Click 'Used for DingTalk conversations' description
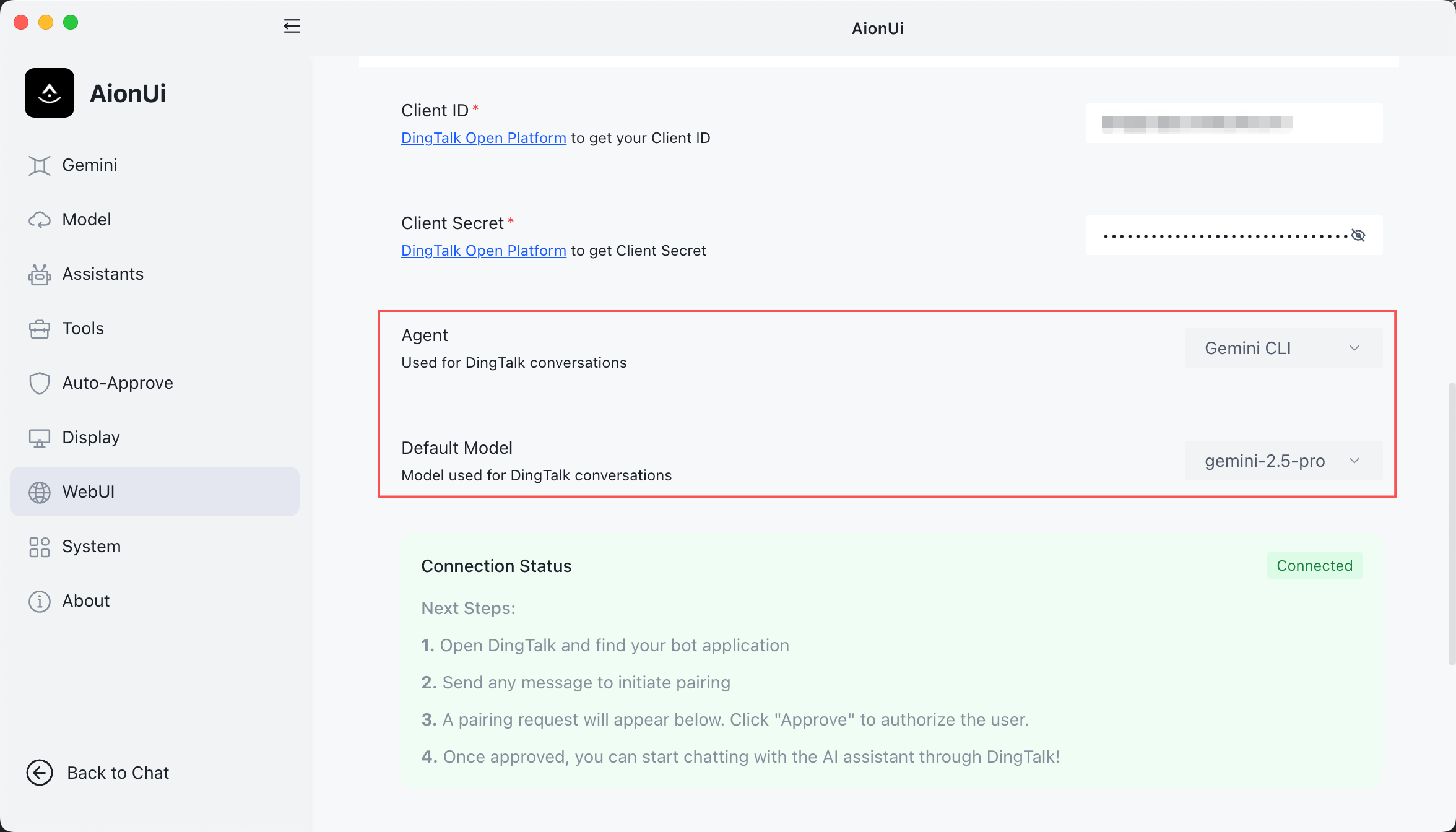The width and height of the screenshot is (1456, 832). (514, 363)
